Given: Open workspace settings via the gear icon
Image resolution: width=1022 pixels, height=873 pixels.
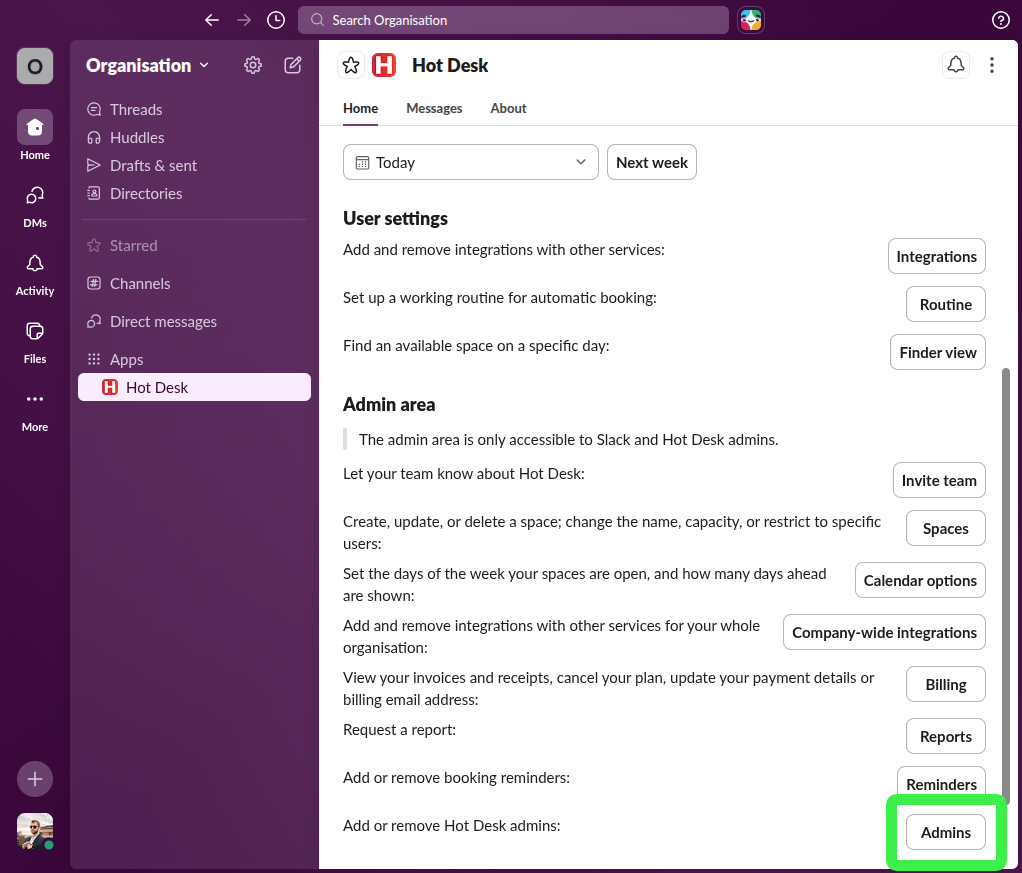Looking at the screenshot, I should (252, 64).
